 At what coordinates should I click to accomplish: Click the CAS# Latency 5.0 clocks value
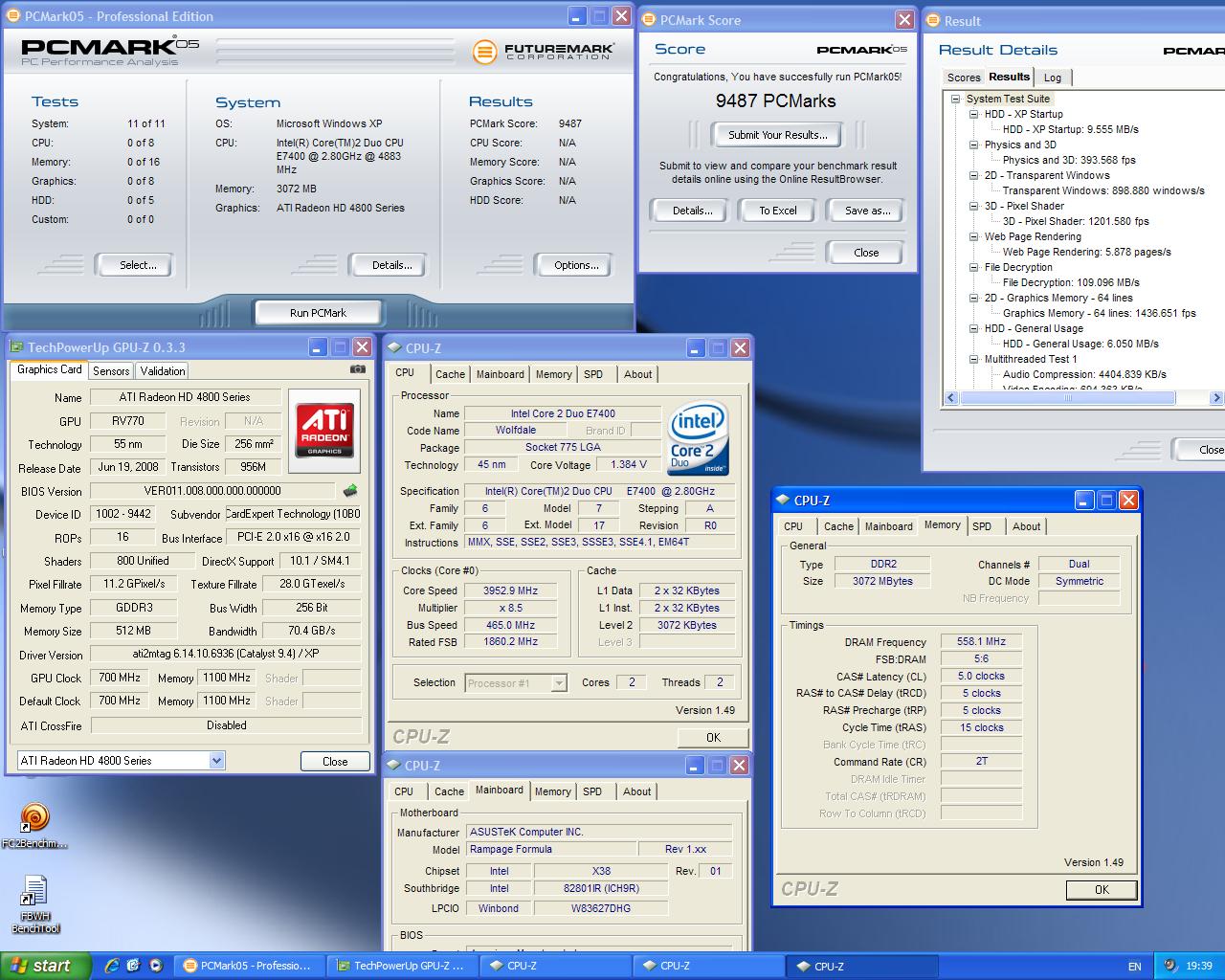[x=981, y=676]
